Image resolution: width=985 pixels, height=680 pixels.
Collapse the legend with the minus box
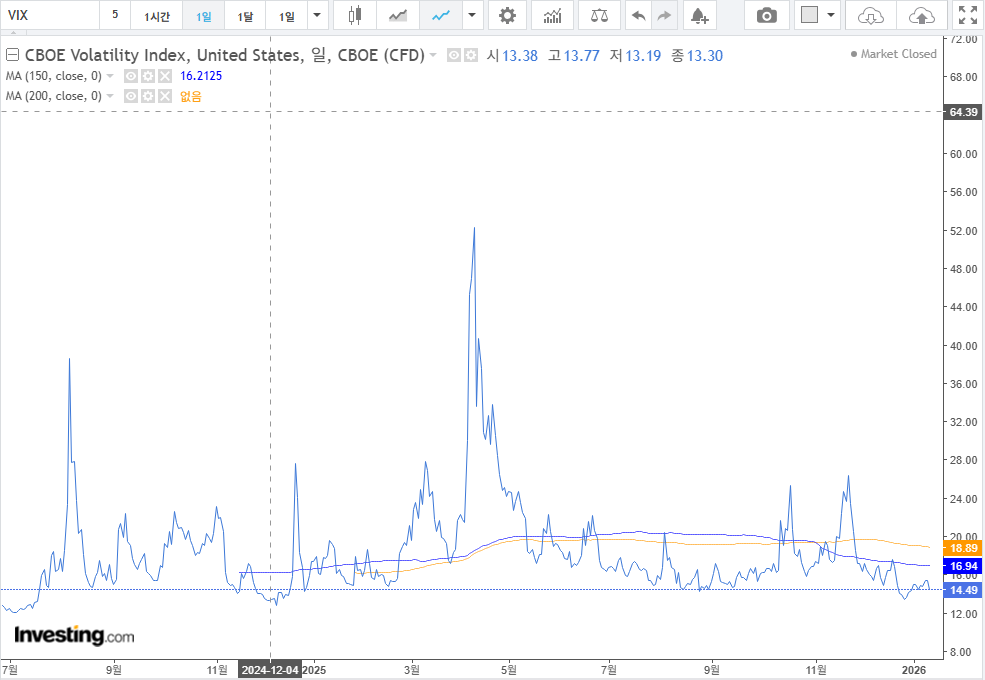12,55
